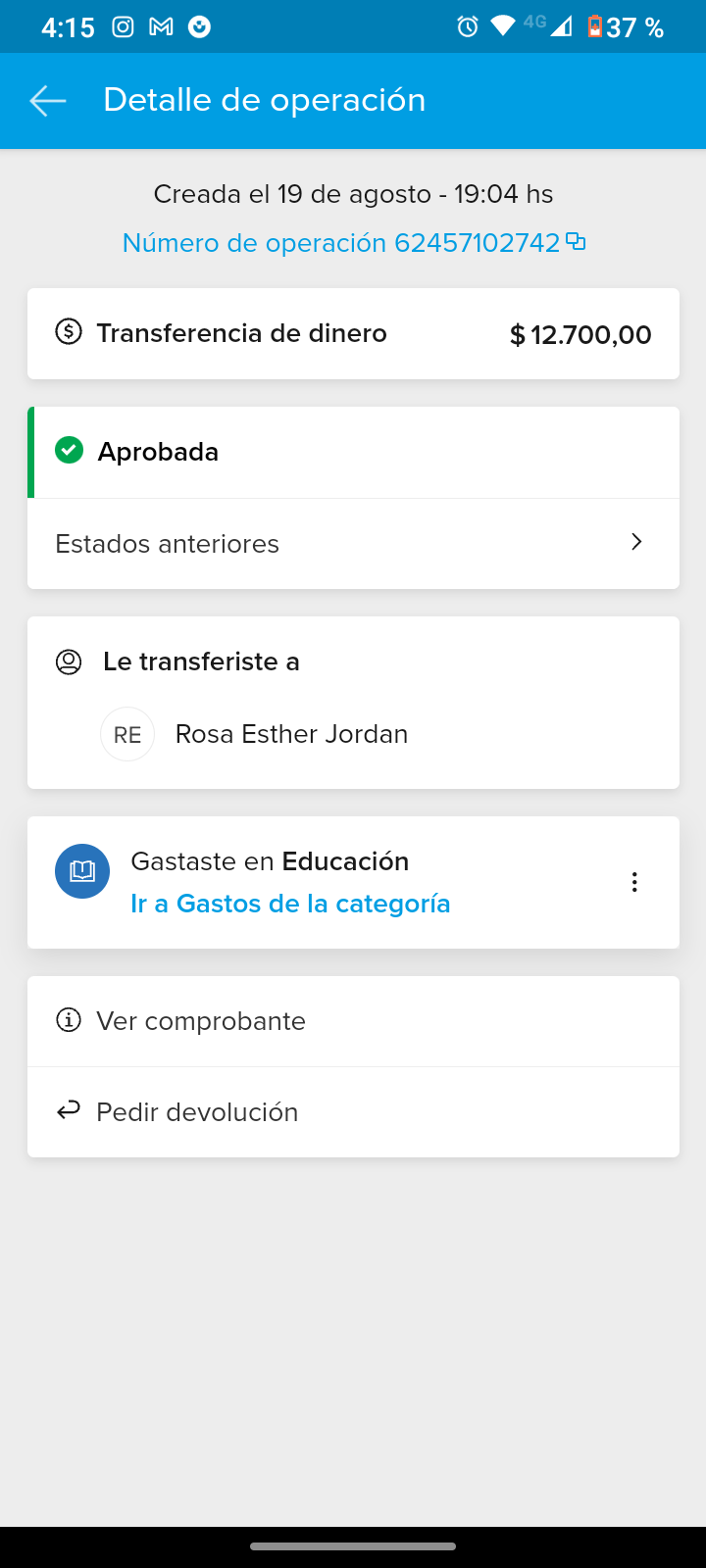Tap the Transferencia de dinero amount card
Image resolution: width=706 pixels, height=1568 pixels.
(353, 333)
